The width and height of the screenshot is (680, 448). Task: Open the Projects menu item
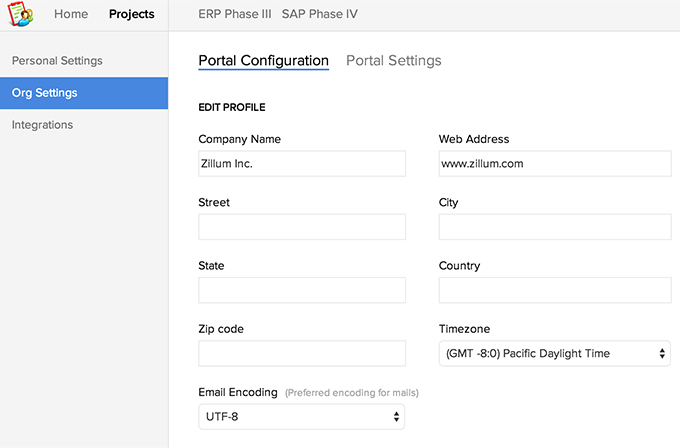tap(132, 14)
